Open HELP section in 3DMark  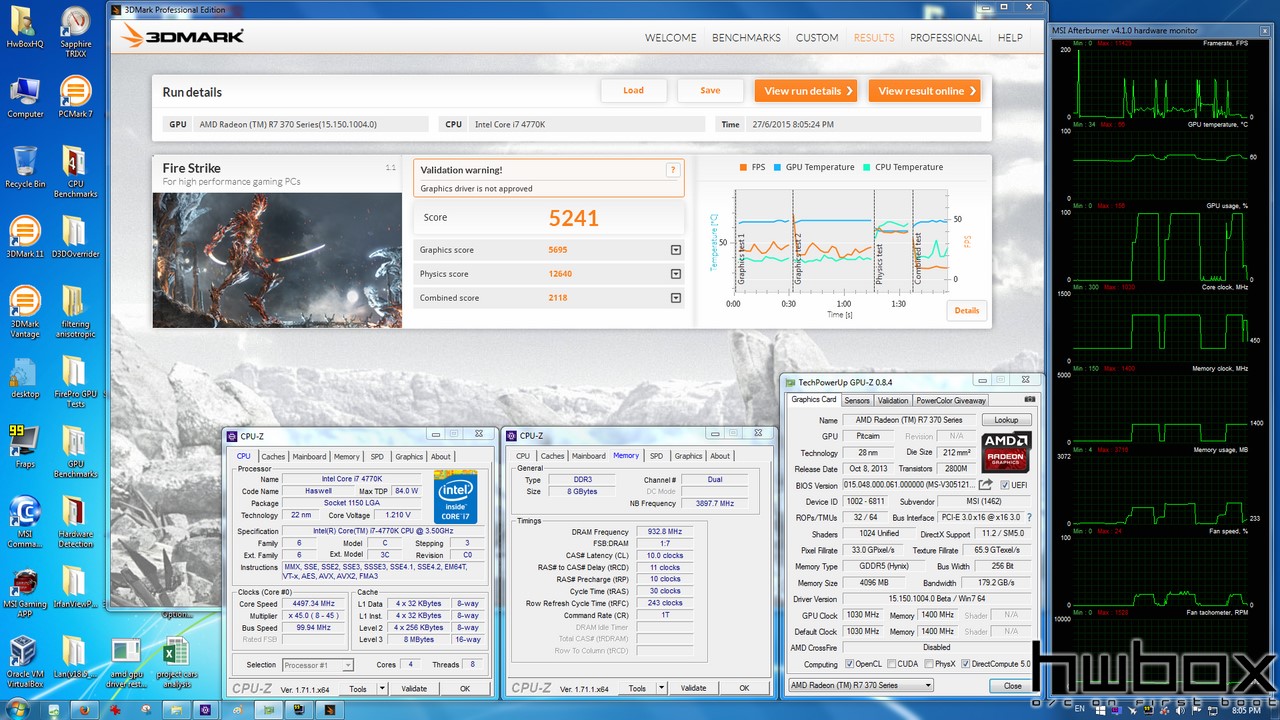click(1010, 38)
